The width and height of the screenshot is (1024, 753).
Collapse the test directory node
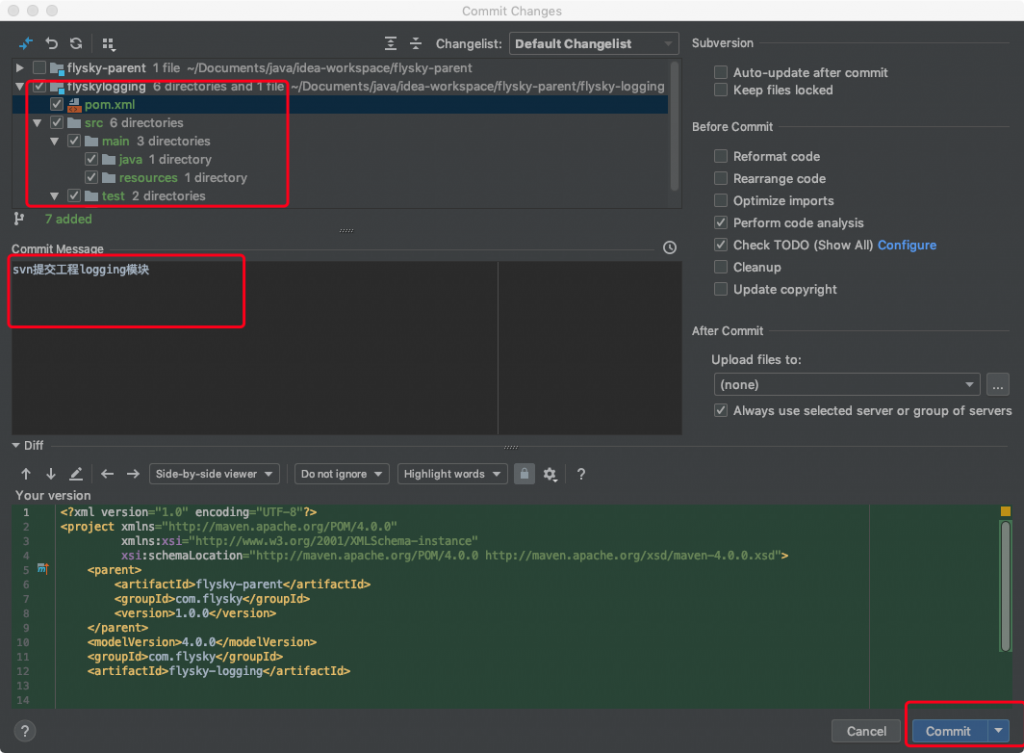click(55, 196)
